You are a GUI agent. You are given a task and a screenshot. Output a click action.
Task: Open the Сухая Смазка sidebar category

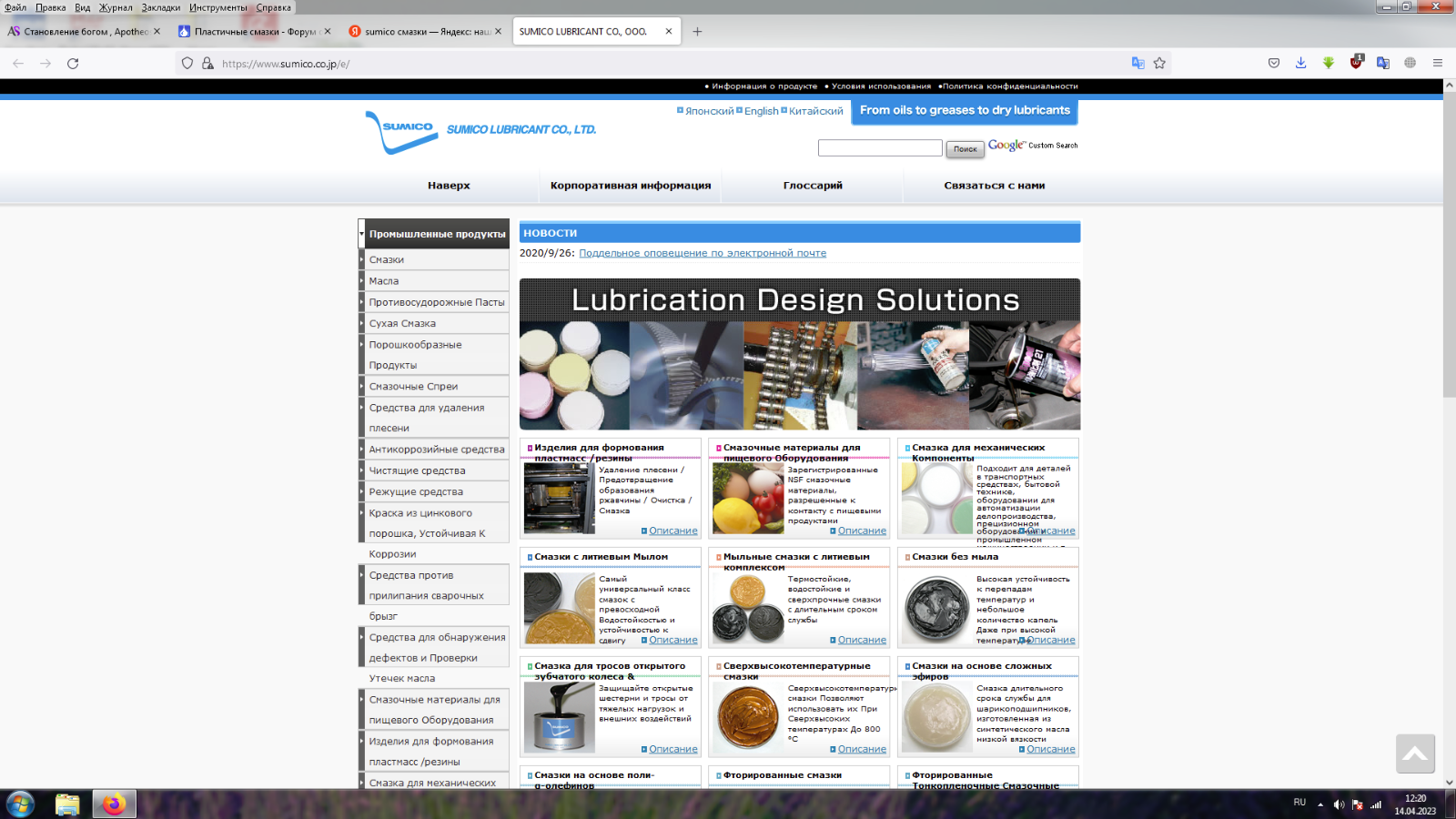(x=434, y=323)
